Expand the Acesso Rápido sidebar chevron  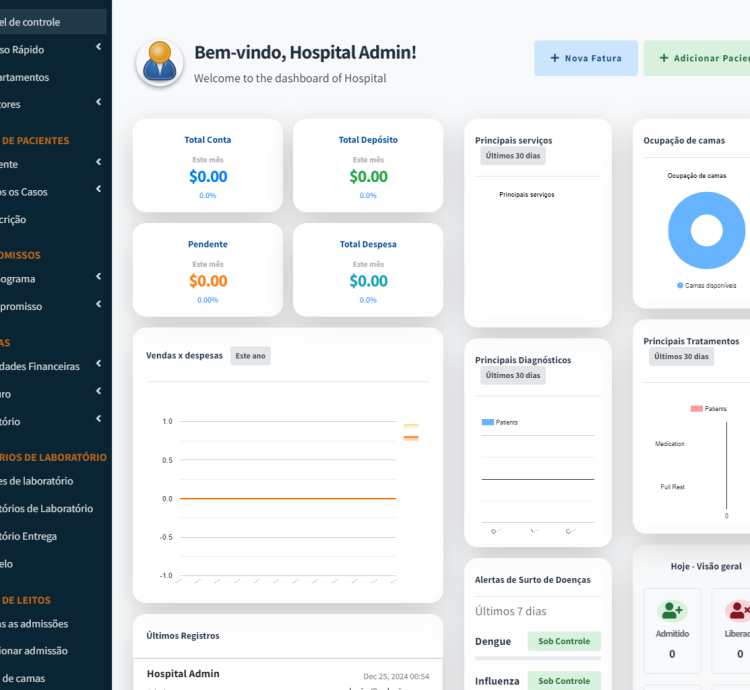point(98,48)
